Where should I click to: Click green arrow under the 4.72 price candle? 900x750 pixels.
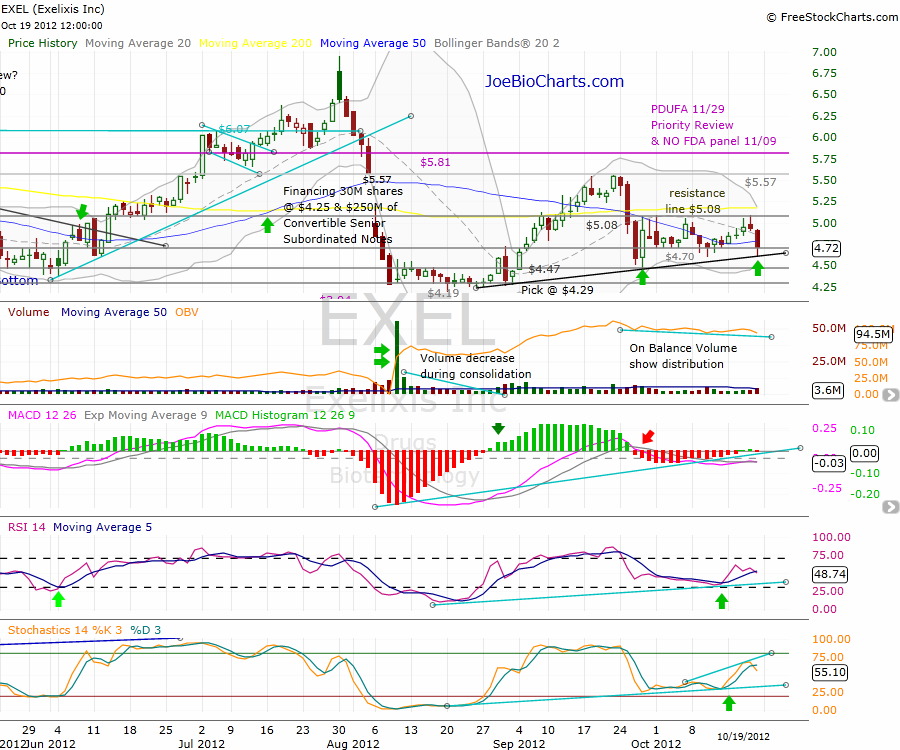click(758, 267)
